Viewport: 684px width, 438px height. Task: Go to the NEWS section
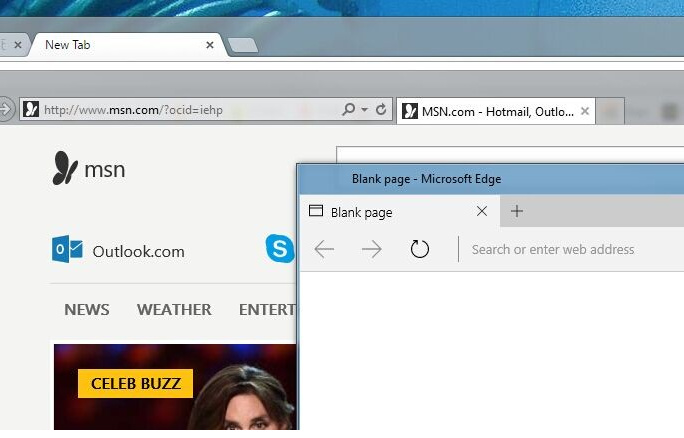(x=87, y=309)
